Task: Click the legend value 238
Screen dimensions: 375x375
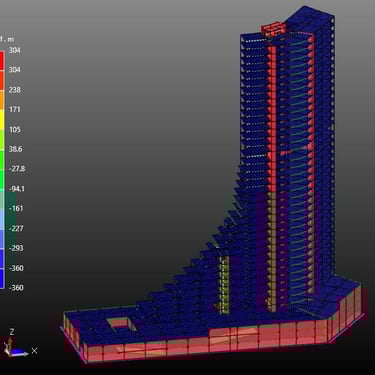Action: coord(15,90)
